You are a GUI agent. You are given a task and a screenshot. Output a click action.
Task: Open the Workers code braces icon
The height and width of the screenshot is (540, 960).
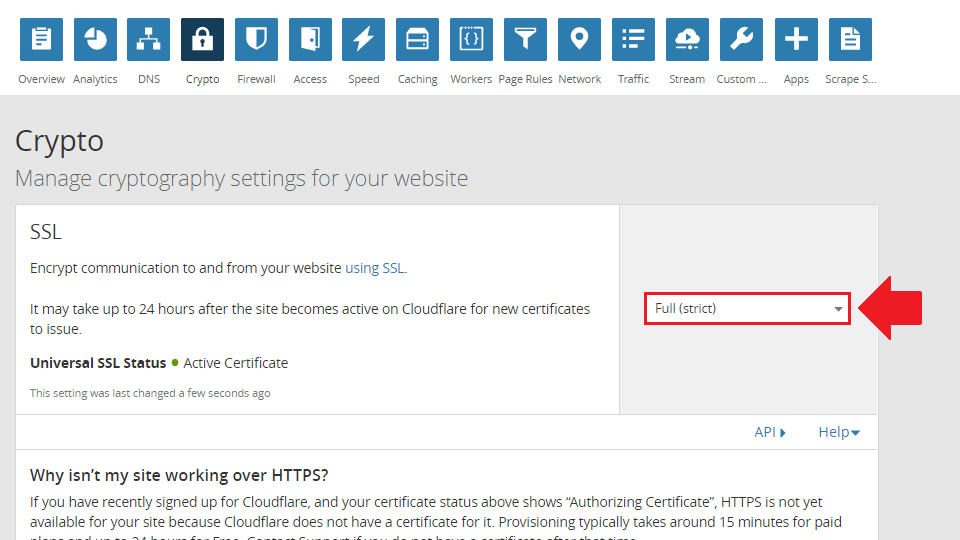click(471, 40)
